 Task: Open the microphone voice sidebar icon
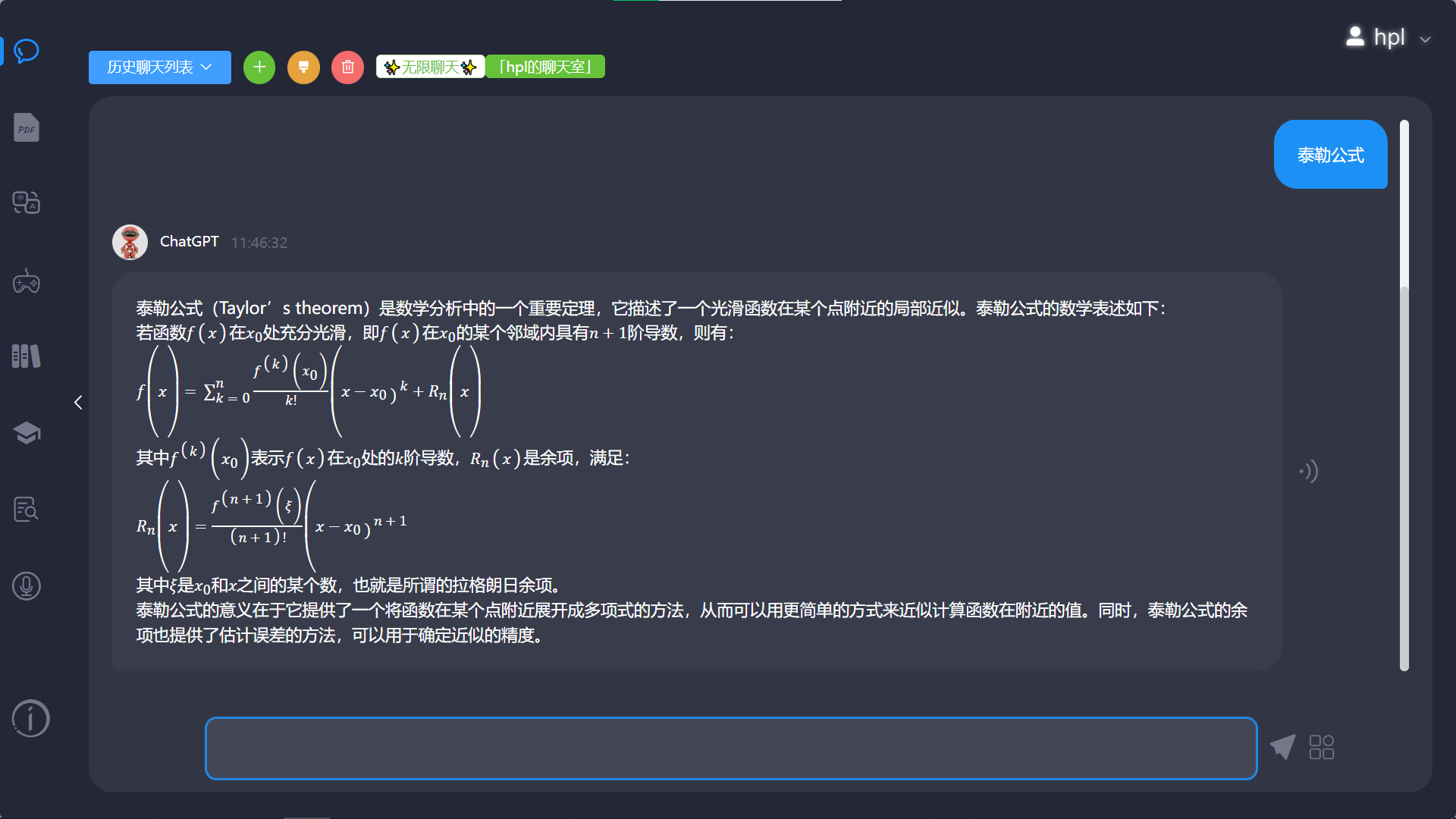click(x=27, y=586)
